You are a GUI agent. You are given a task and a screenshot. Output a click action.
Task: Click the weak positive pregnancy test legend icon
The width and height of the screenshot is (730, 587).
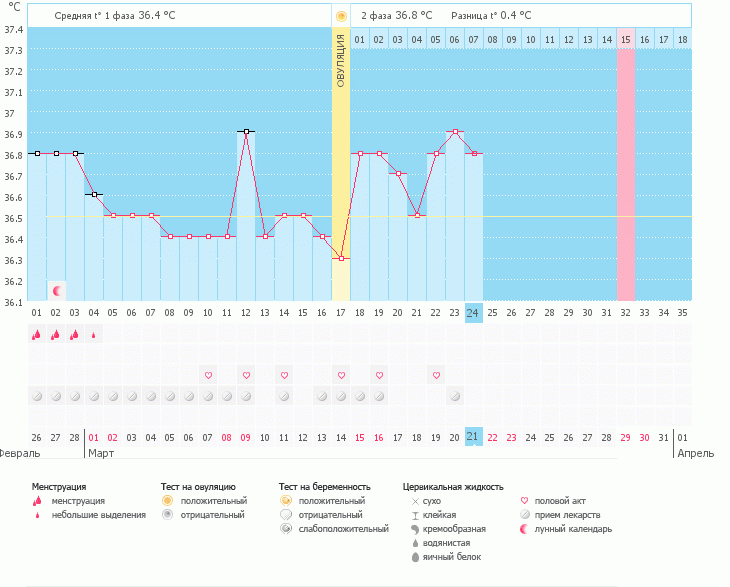(x=286, y=528)
